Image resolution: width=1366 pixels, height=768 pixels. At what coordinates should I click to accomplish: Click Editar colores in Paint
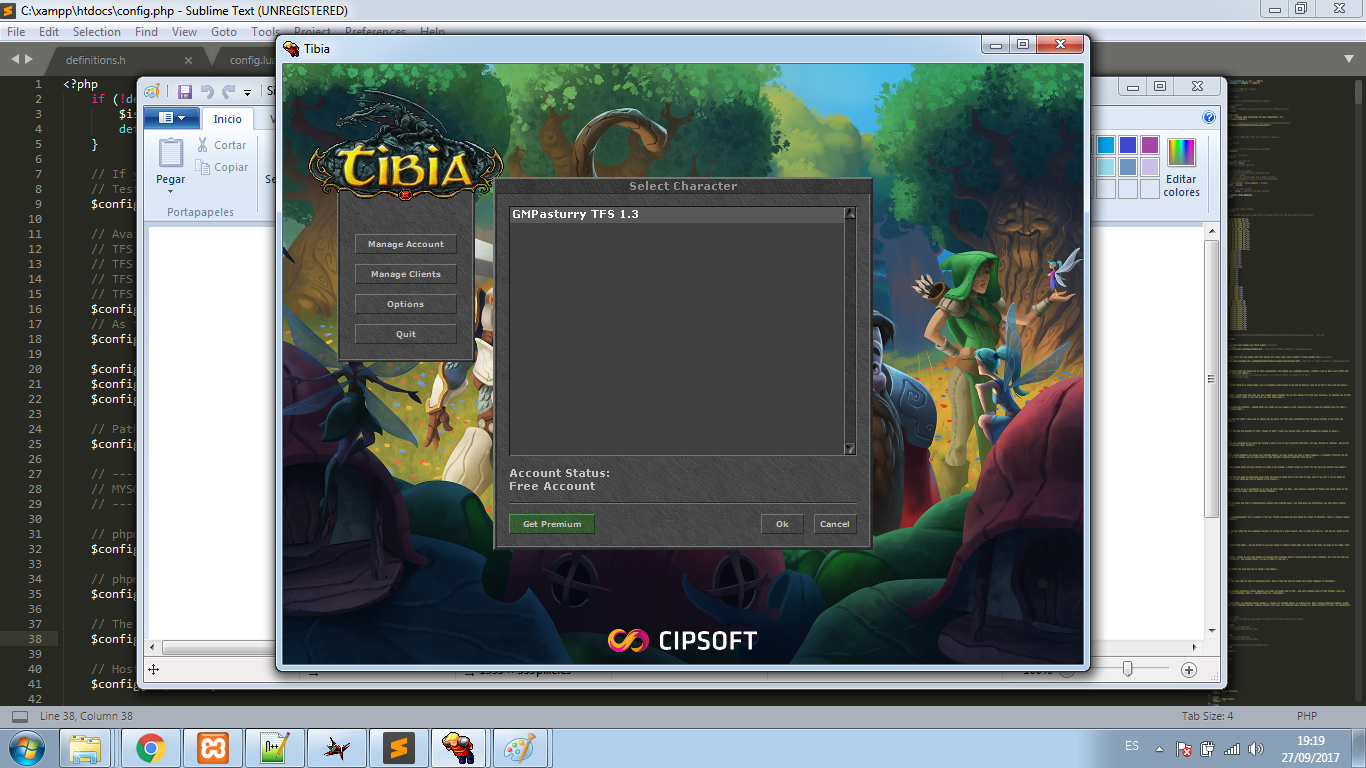tap(1181, 168)
